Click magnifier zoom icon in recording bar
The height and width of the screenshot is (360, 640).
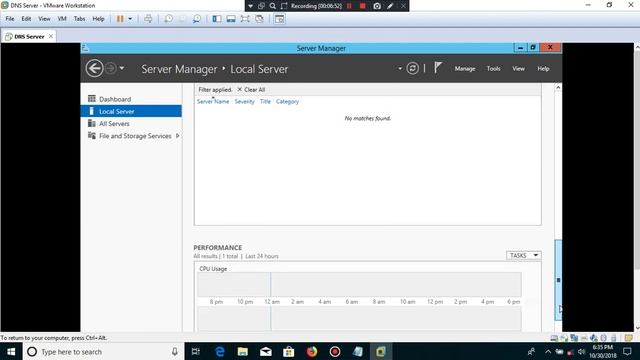[x=273, y=6]
